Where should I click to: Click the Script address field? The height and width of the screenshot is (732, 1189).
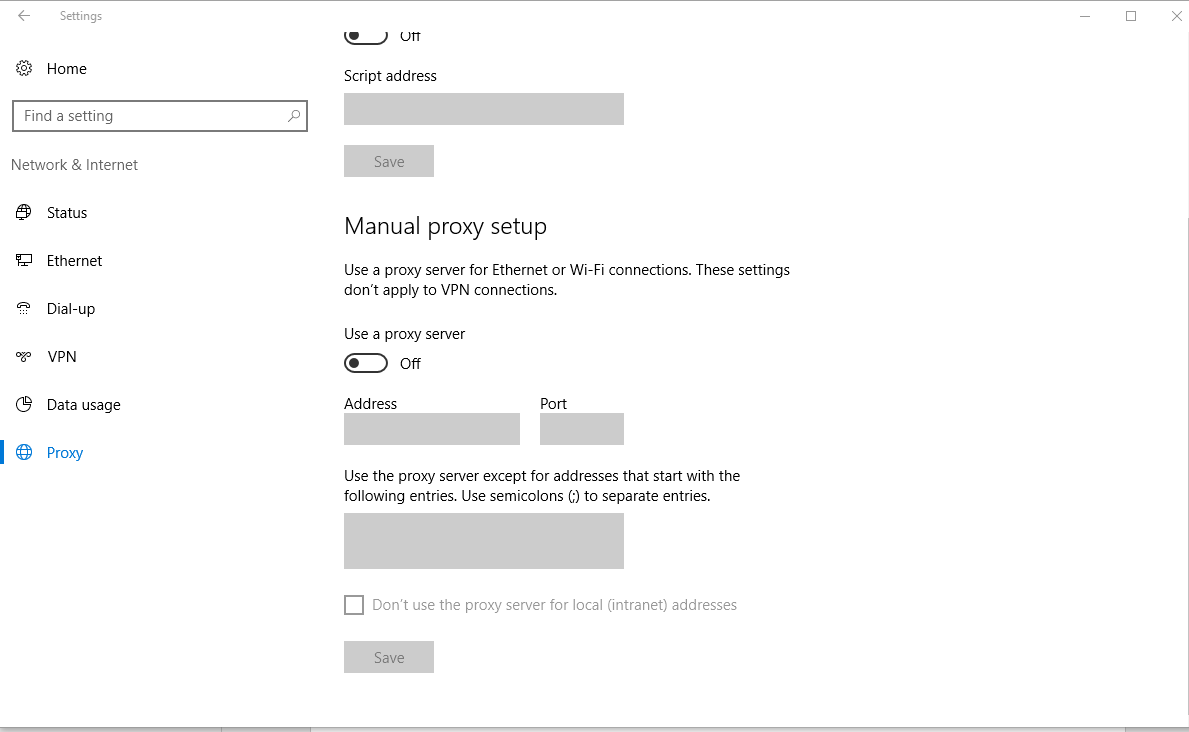pyautogui.click(x=484, y=108)
